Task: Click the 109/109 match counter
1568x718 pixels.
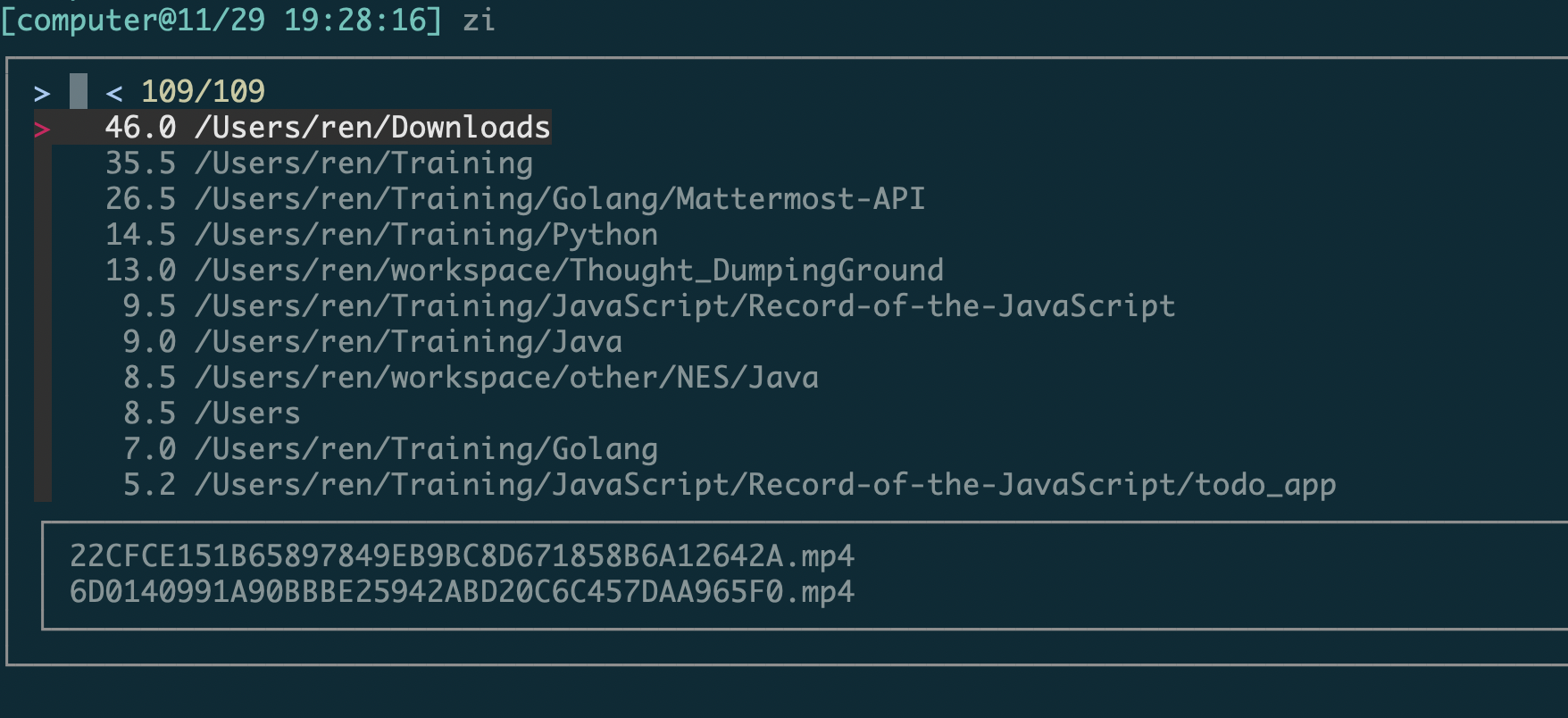Action: point(203,91)
